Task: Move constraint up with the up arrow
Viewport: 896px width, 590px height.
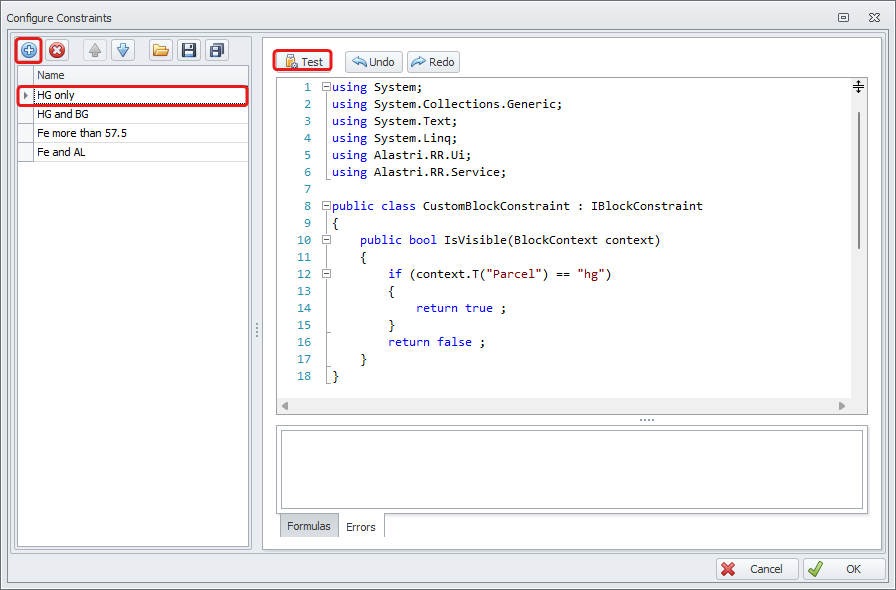Action: click(95, 50)
